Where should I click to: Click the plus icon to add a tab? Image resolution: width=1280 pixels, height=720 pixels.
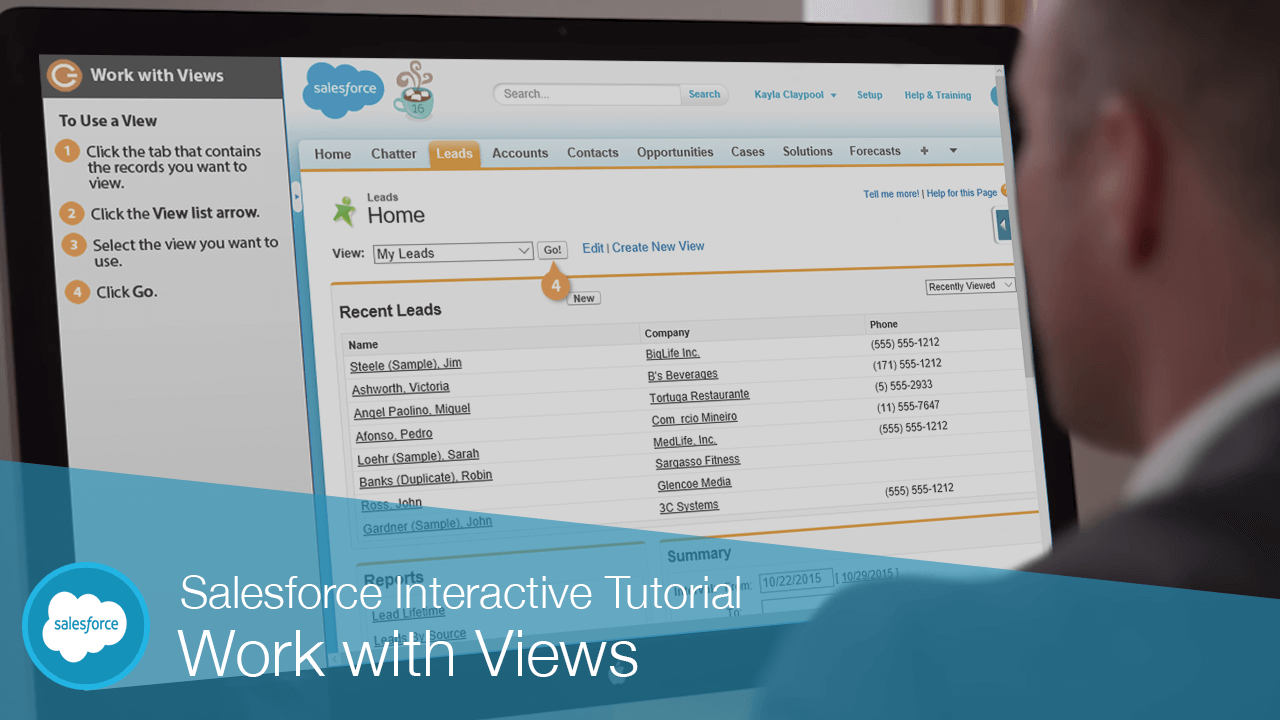(923, 151)
